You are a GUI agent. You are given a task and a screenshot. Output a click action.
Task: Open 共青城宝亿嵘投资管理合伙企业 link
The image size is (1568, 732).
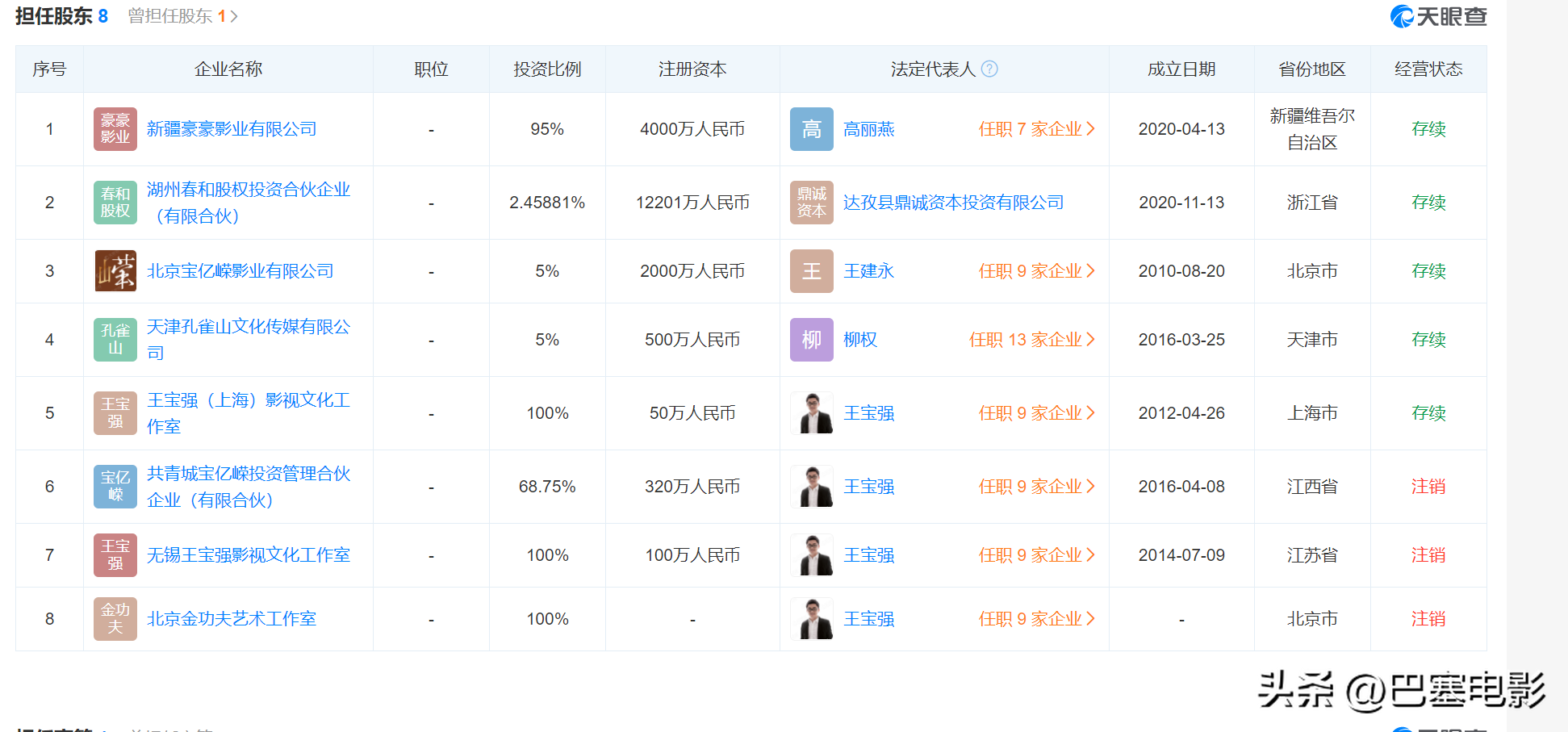249,487
